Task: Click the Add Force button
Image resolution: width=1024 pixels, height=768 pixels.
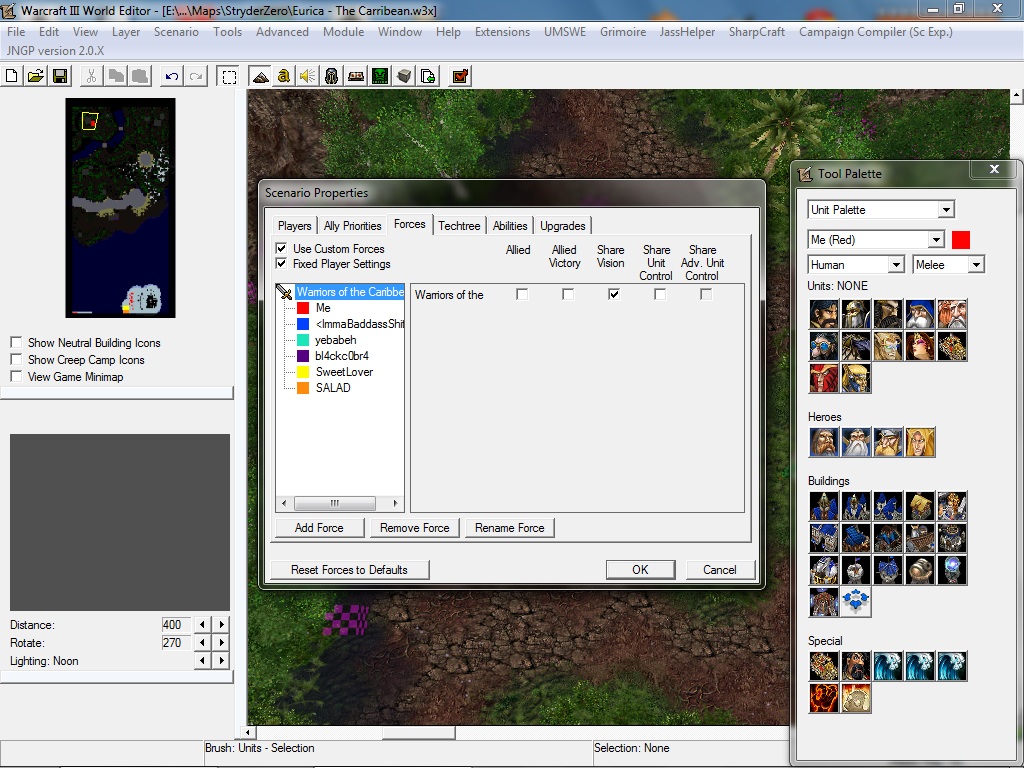Action: click(319, 528)
